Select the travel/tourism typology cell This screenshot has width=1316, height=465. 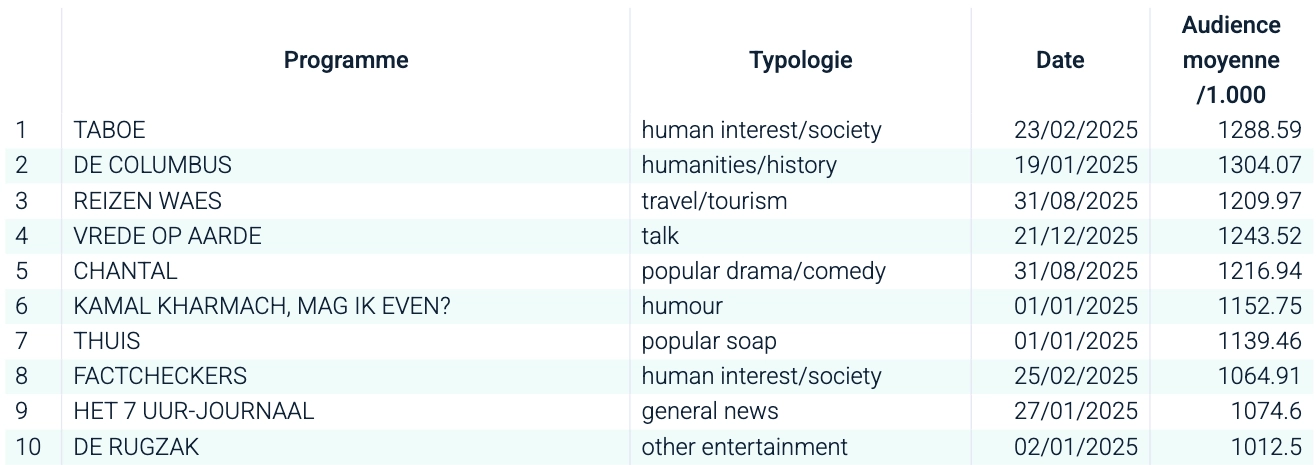(714, 201)
